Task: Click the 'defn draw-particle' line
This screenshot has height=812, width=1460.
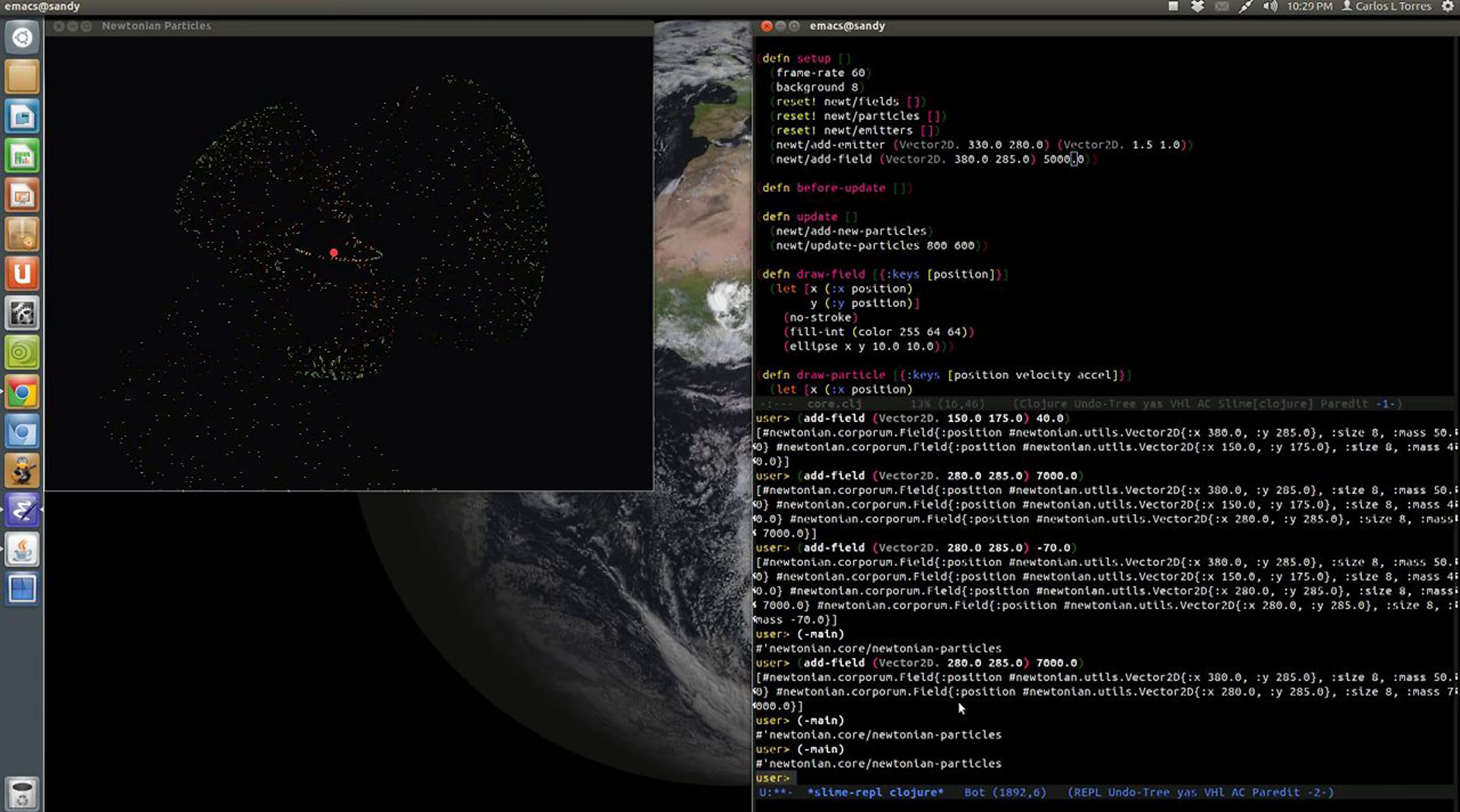Action: tap(944, 375)
